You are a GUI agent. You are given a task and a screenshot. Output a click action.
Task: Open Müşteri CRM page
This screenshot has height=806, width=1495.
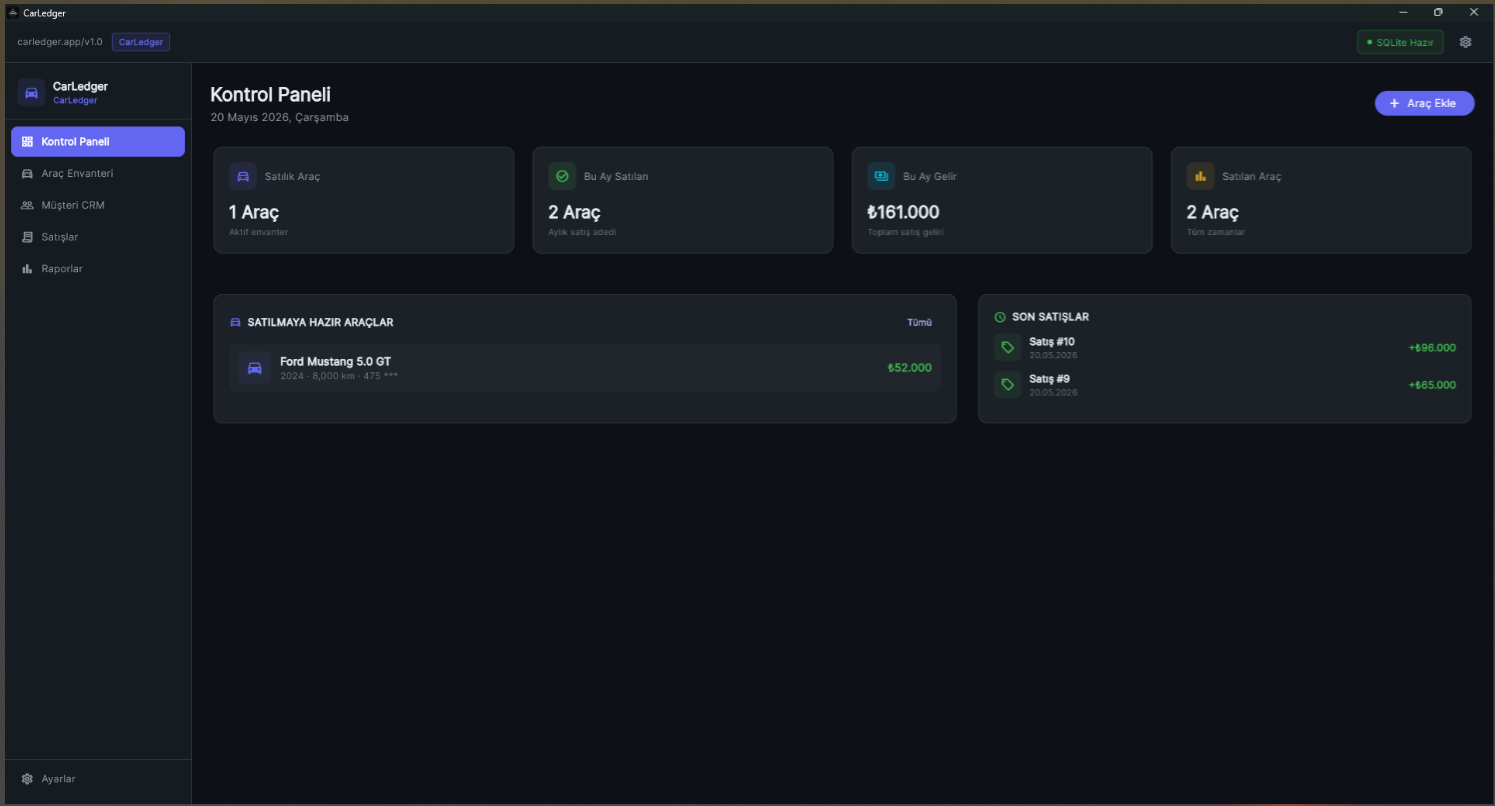point(98,205)
